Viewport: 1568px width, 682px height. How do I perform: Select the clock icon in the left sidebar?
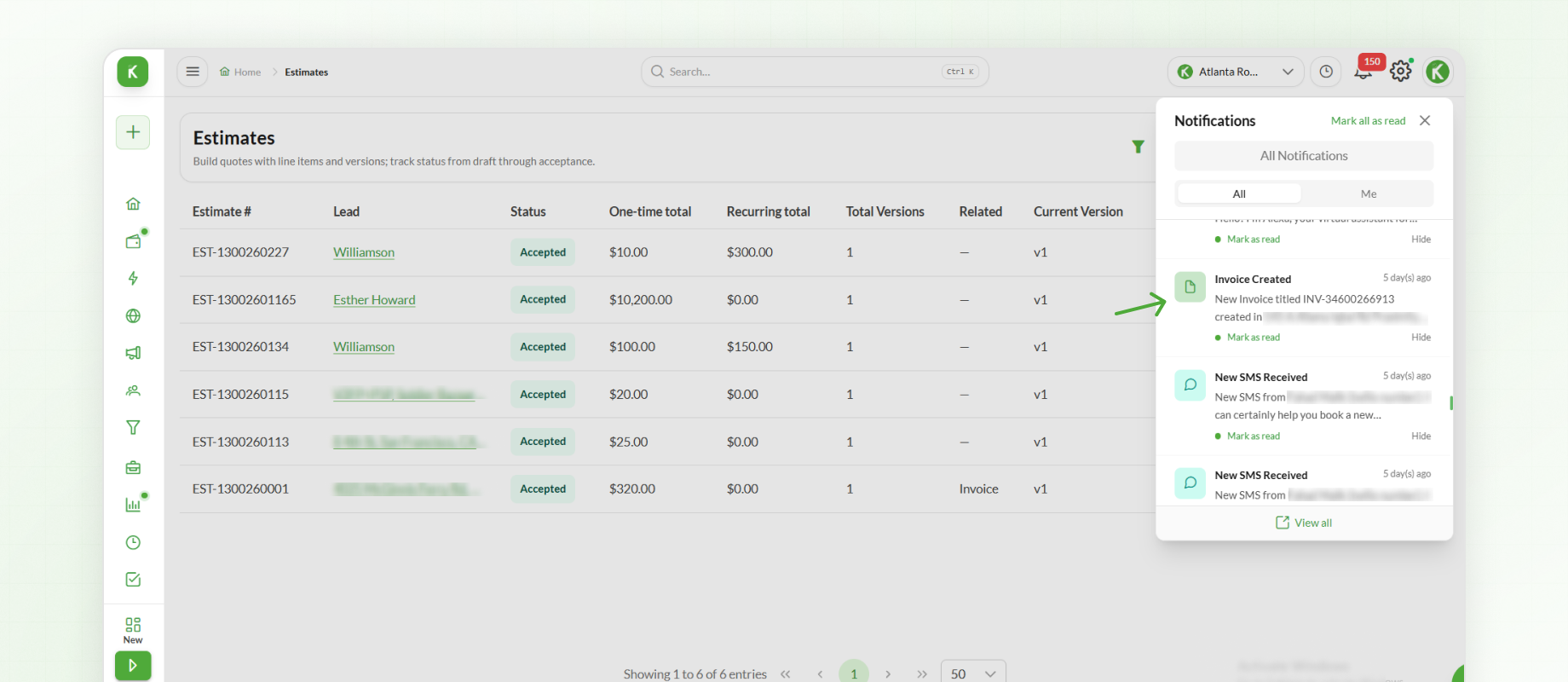coord(133,542)
